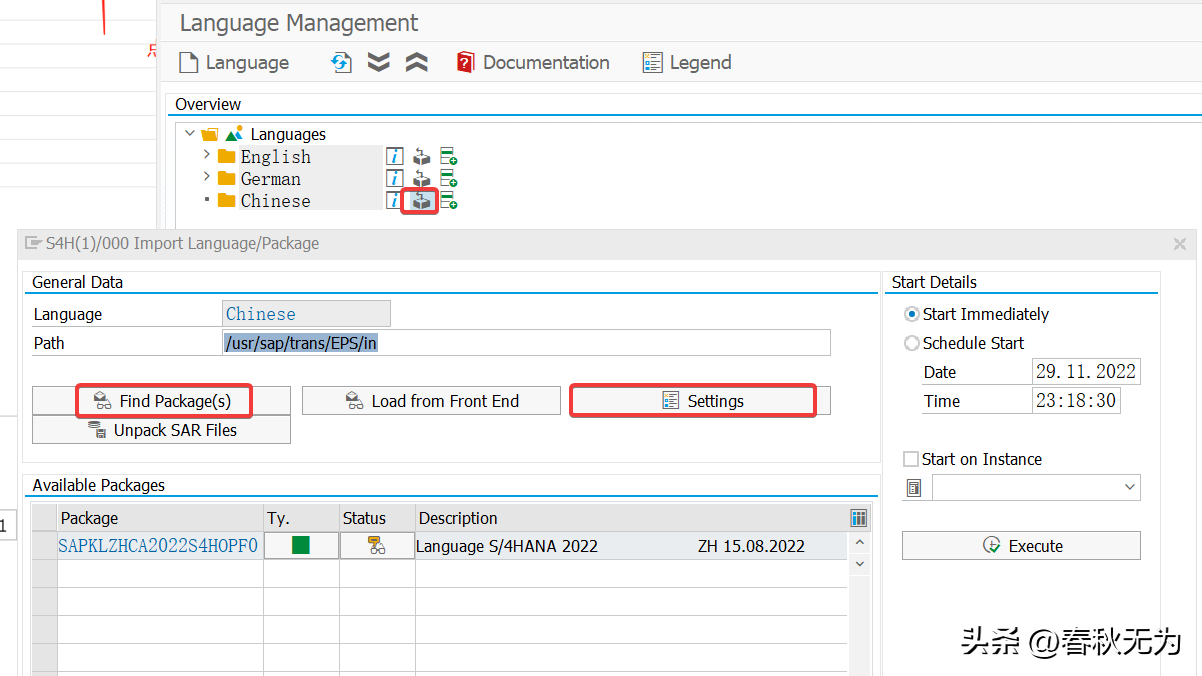Select the Schedule Start radio button
The image size is (1202, 676).
click(x=912, y=342)
